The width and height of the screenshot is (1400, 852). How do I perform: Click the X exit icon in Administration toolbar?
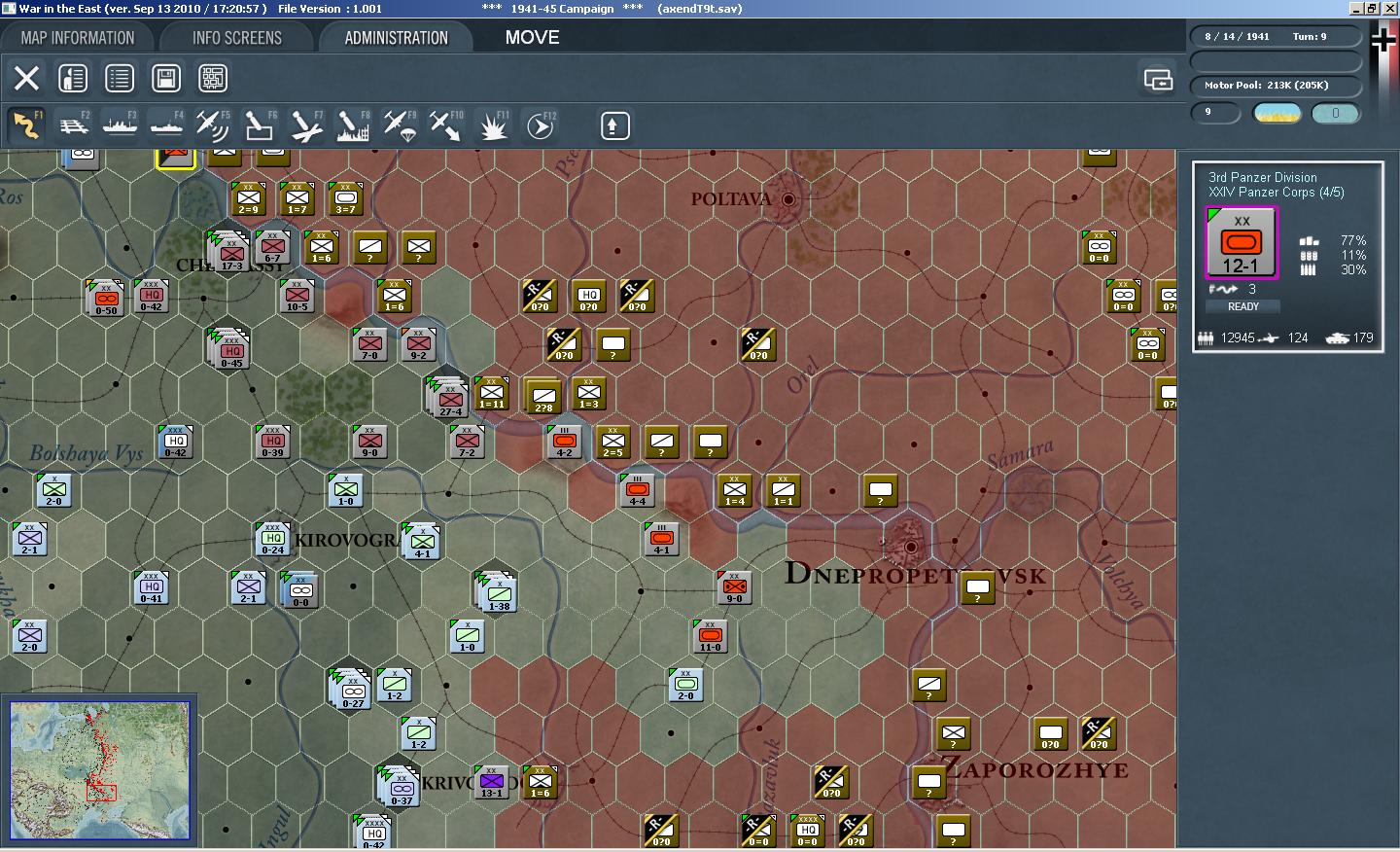26,78
